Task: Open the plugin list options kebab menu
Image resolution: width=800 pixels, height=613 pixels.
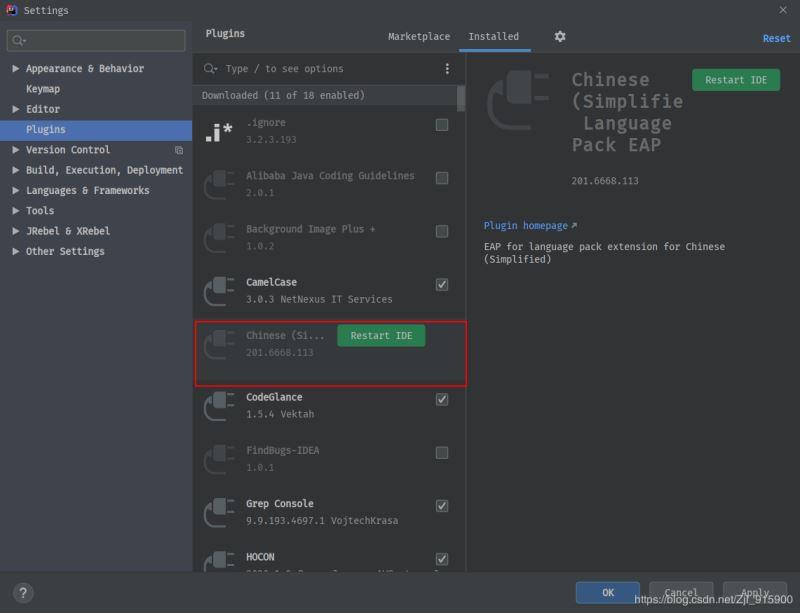Action: [447, 69]
